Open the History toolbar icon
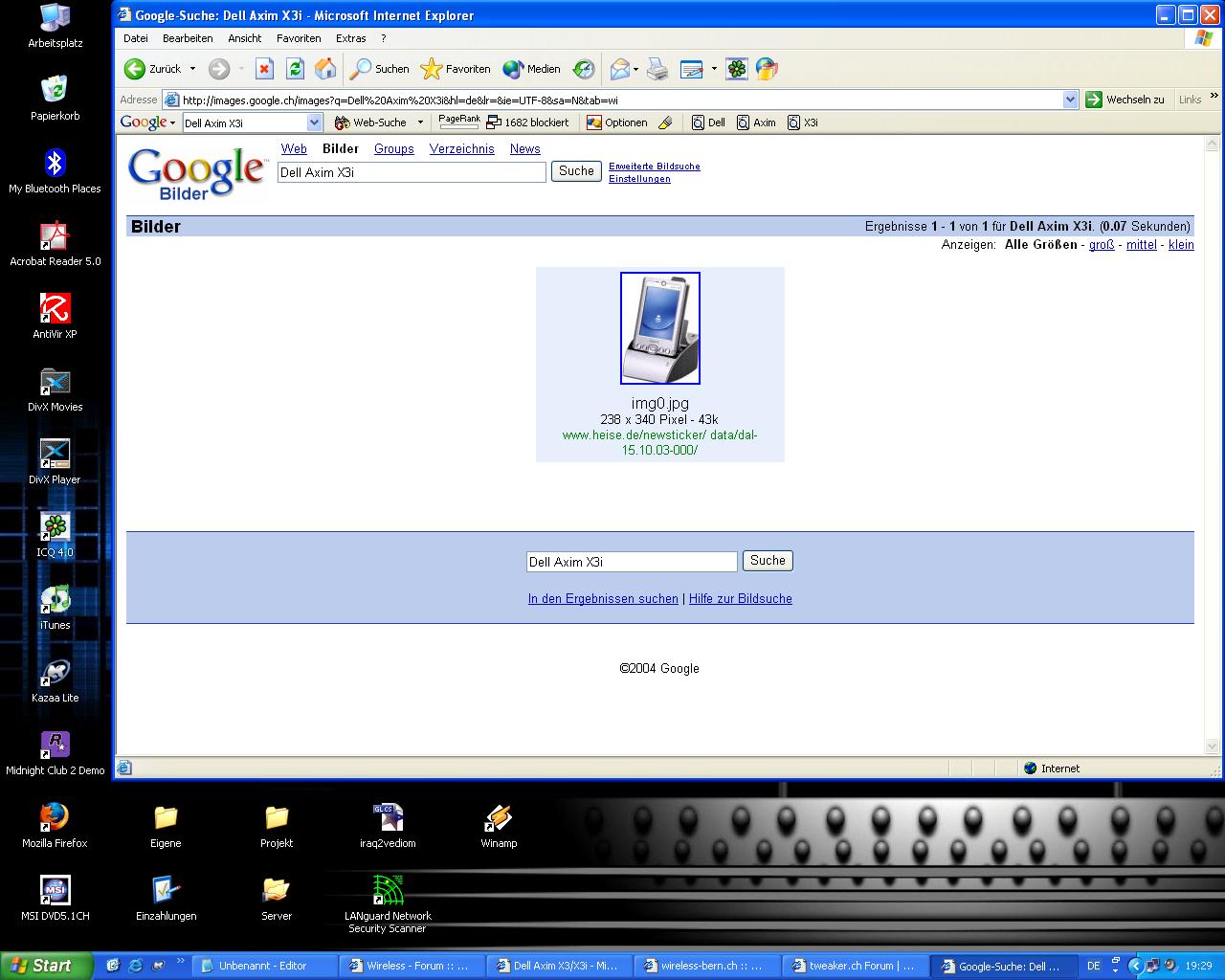 click(x=584, y=69)
